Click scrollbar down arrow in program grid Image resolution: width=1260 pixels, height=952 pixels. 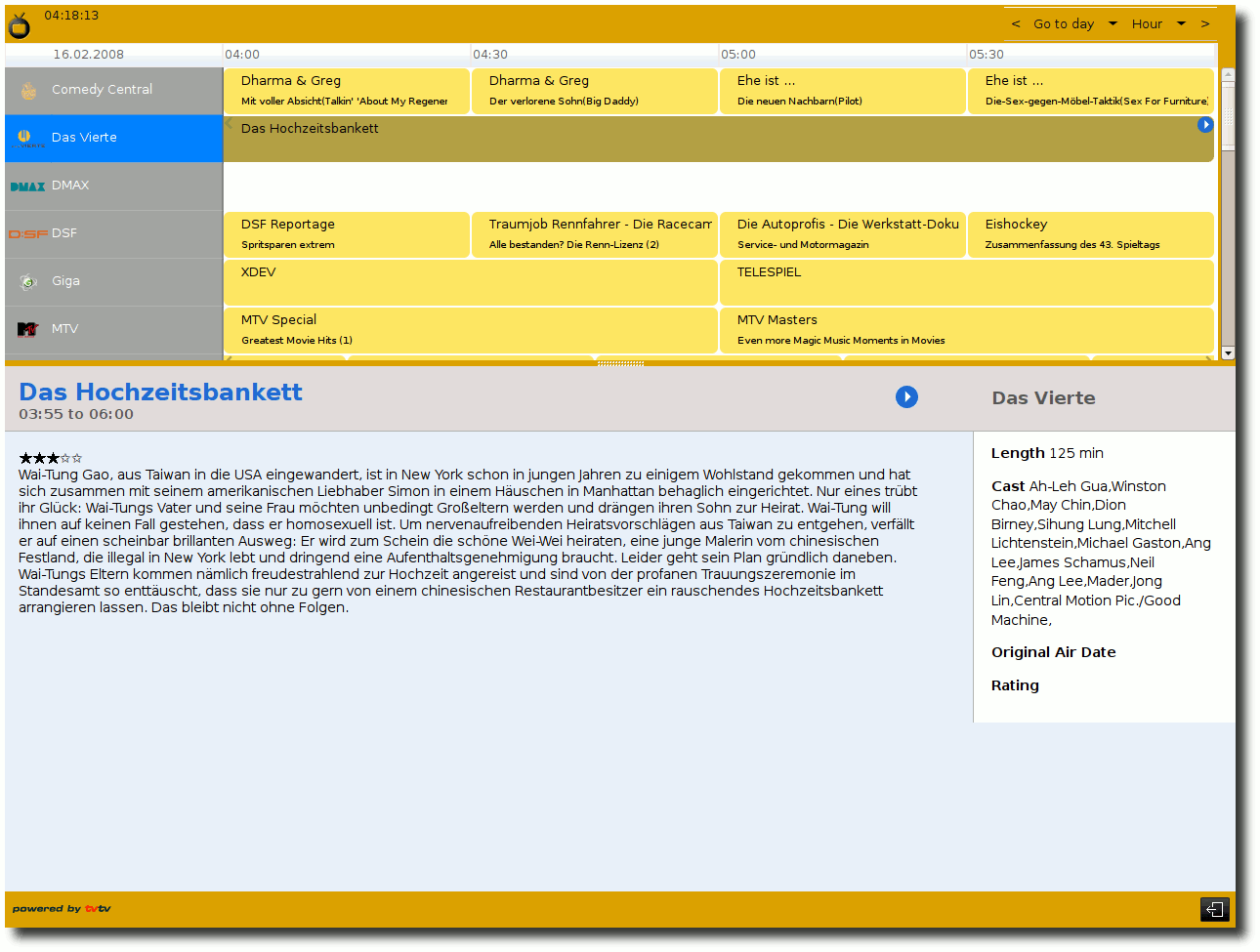coord(1228,353)
